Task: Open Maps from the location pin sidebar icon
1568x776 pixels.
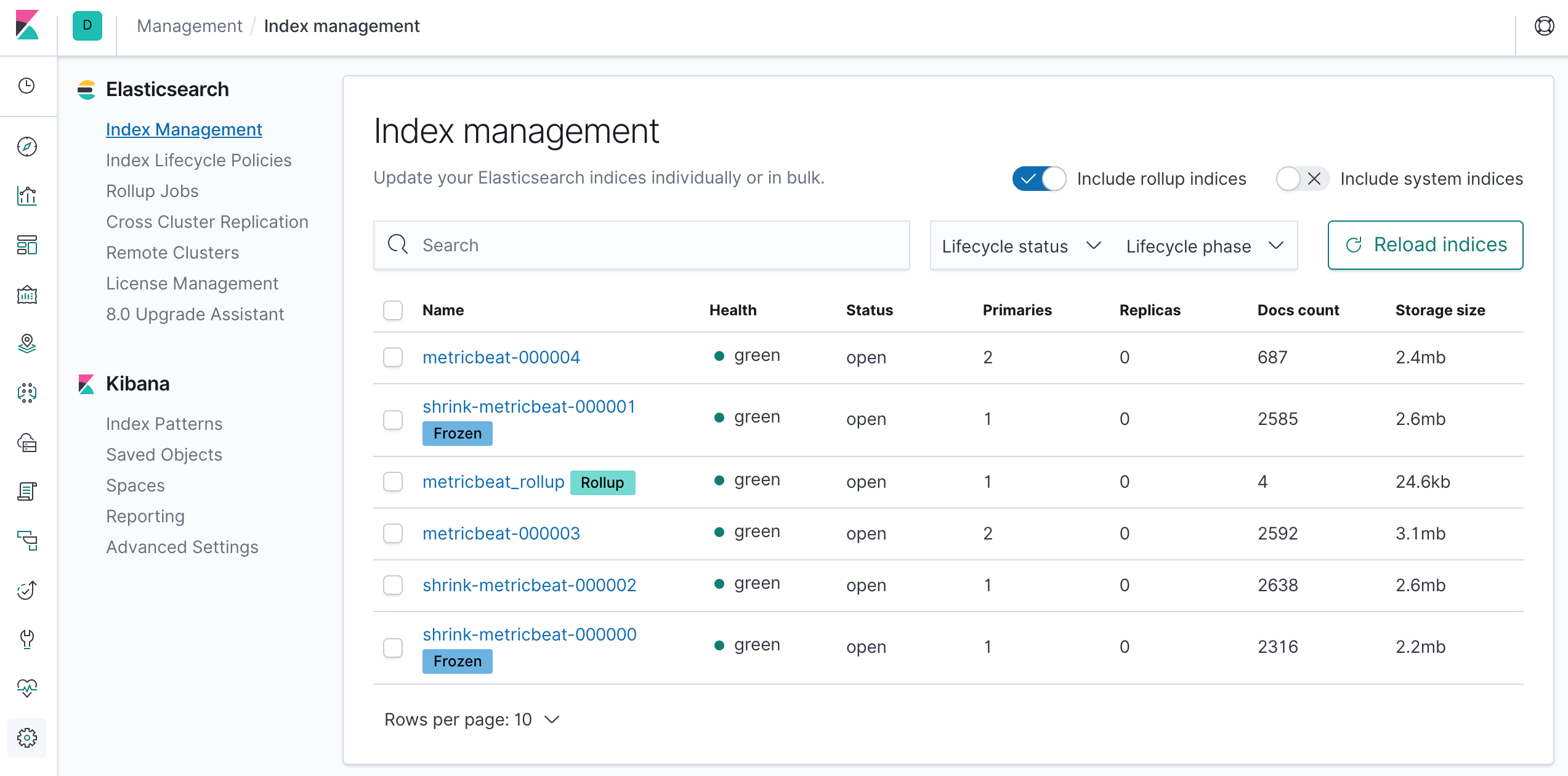Action: 27,344
